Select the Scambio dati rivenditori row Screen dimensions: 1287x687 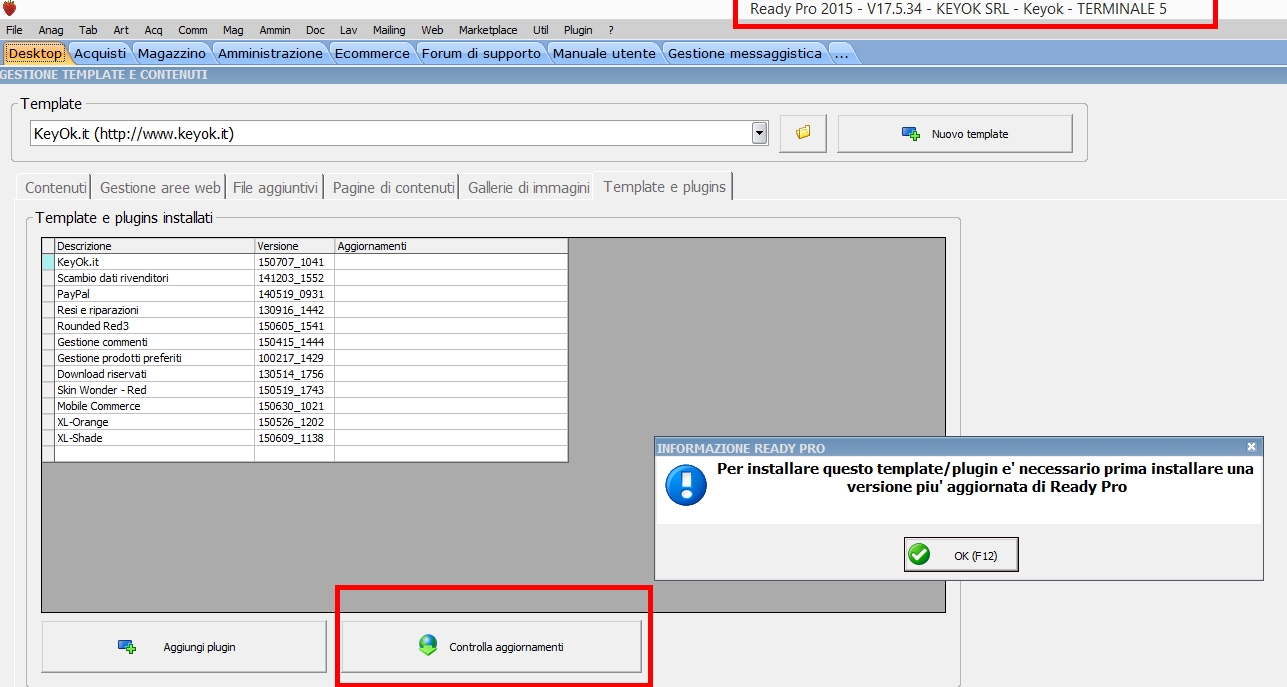(305, 278)
